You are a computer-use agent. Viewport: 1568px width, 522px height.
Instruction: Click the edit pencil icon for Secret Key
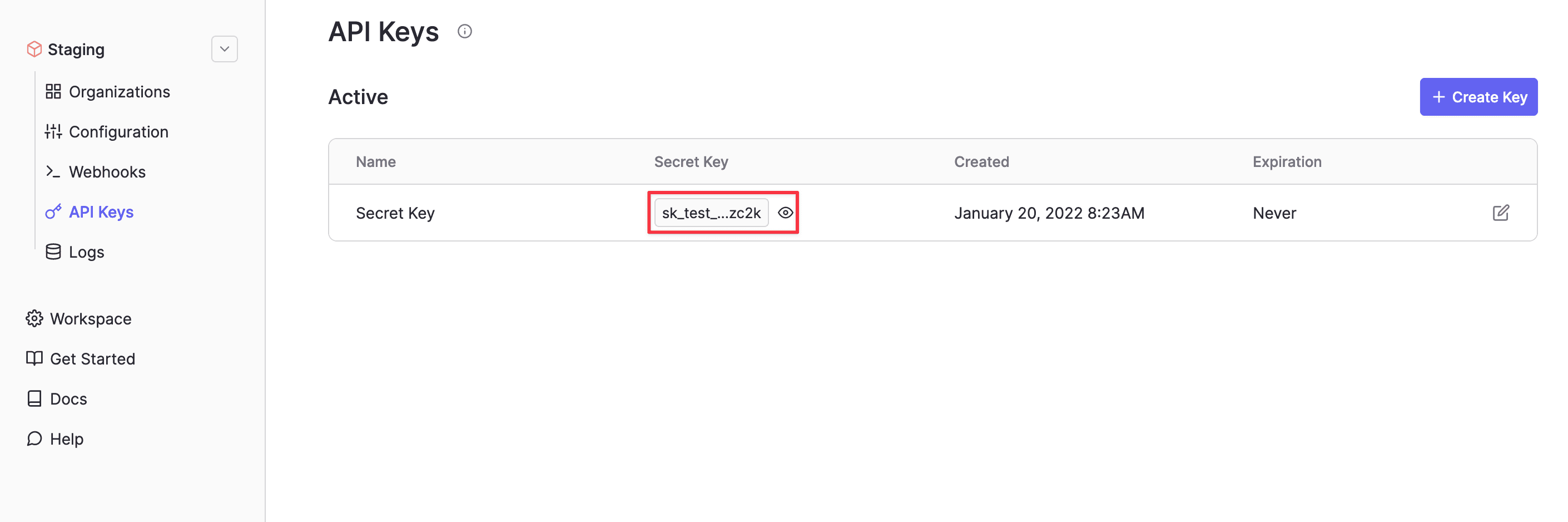[1500, 213]
